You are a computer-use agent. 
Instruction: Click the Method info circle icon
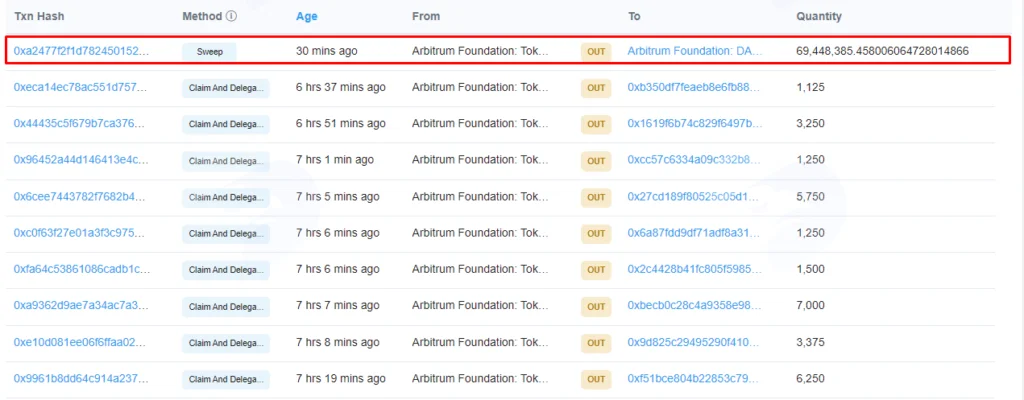pyautogui.click(x=231, y=16)
